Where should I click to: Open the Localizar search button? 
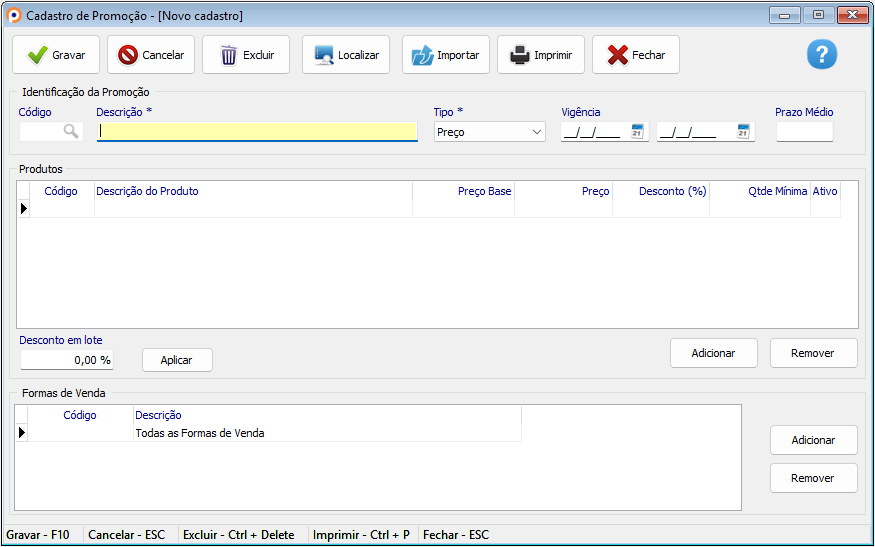(x=346, y=55)
